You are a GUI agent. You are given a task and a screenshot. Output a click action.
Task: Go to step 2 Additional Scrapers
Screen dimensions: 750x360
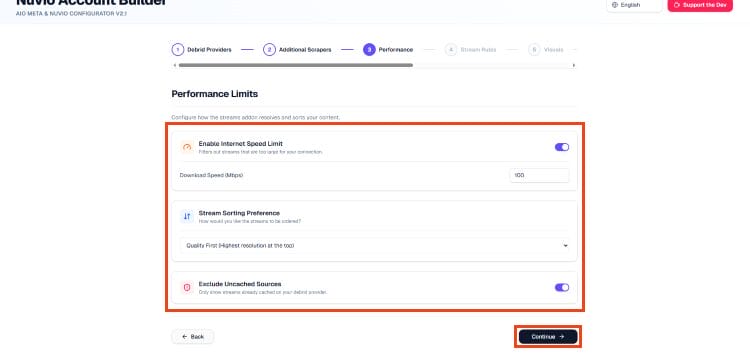pyautogui.click(x=297, y=50)
